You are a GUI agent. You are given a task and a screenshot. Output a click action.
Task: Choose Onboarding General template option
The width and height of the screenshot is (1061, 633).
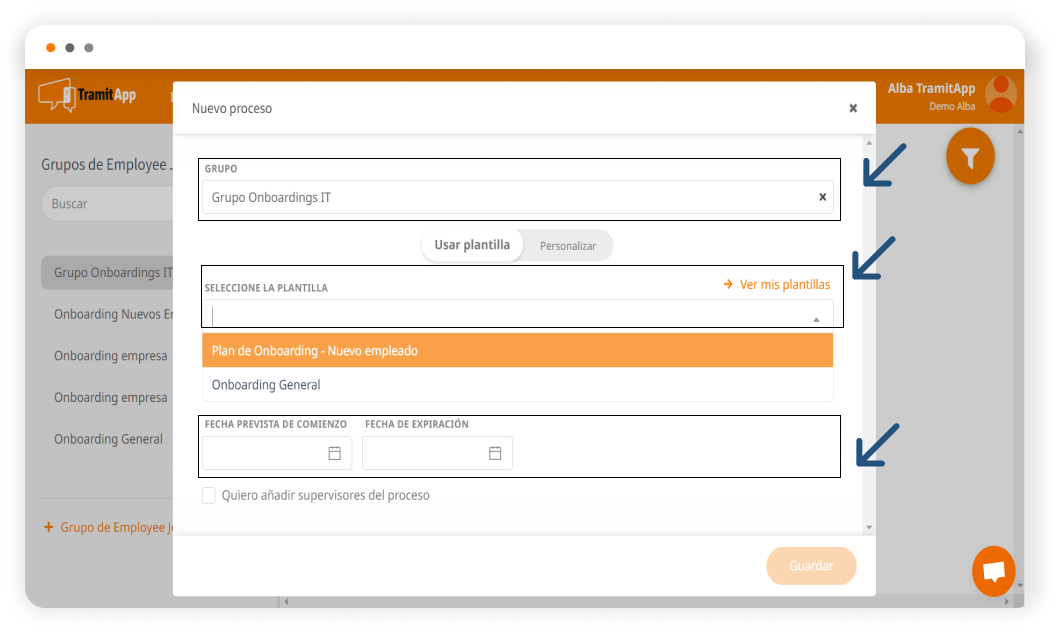click(517, 385)
